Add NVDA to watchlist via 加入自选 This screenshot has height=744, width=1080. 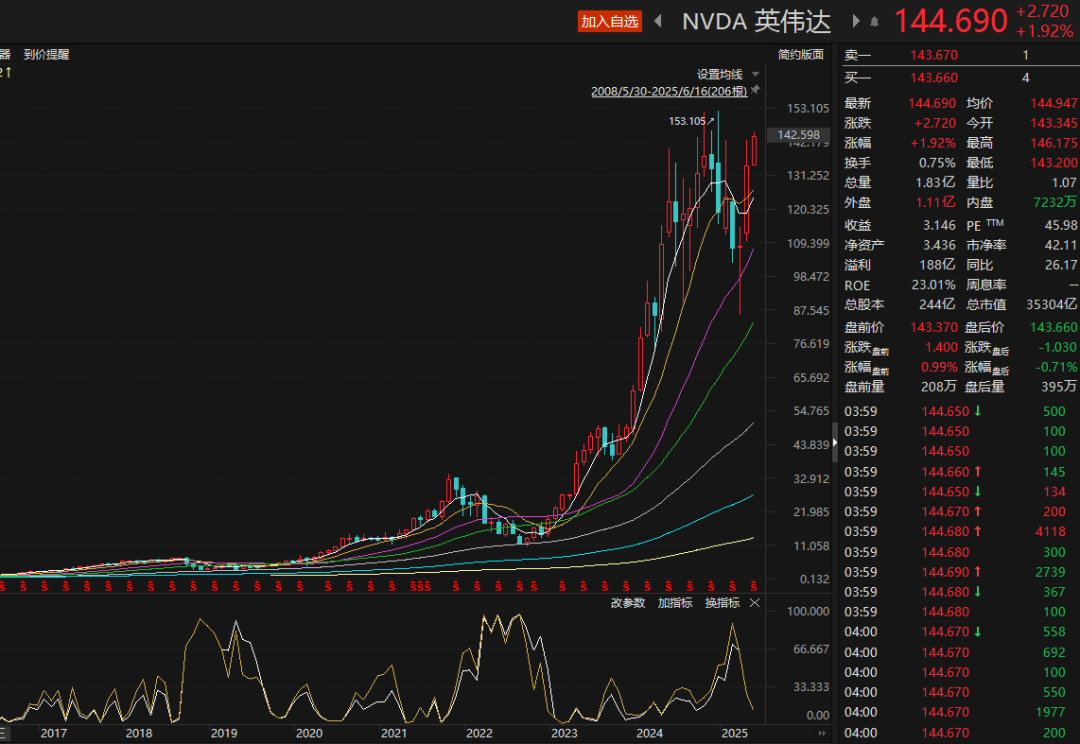pos(610,21)
